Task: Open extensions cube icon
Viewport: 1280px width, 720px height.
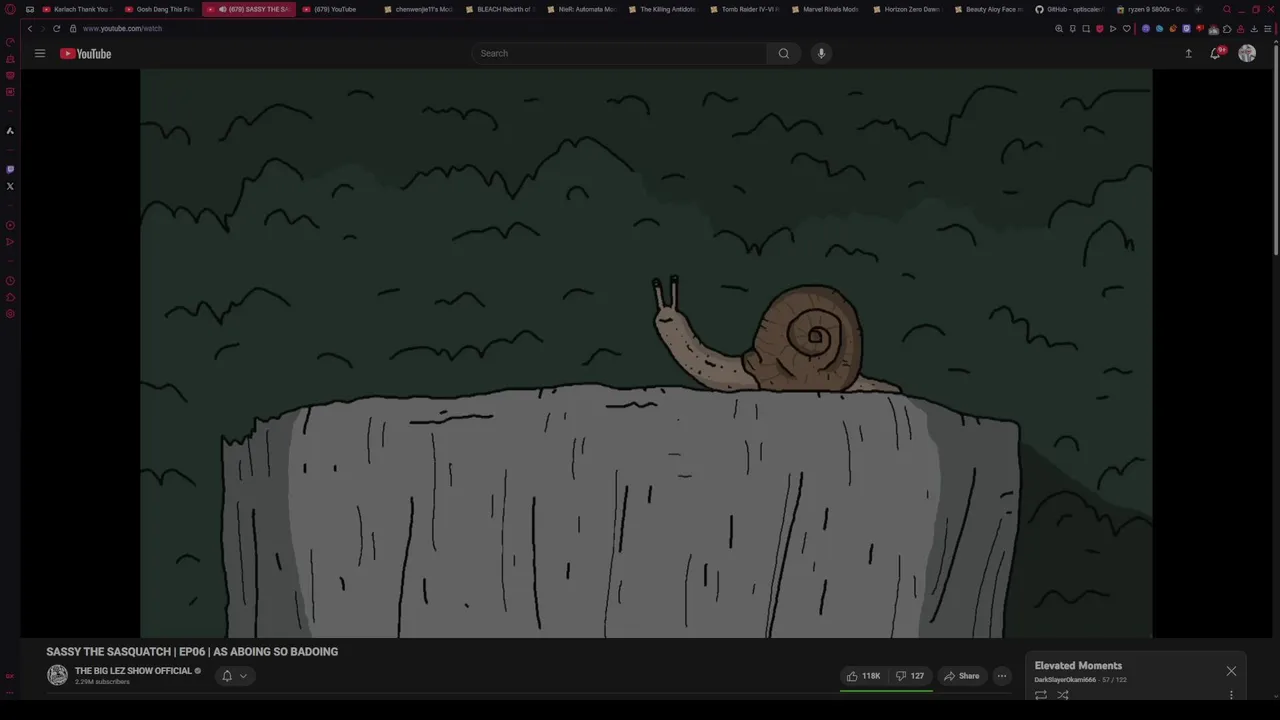Action: (x=1227, y=28)
